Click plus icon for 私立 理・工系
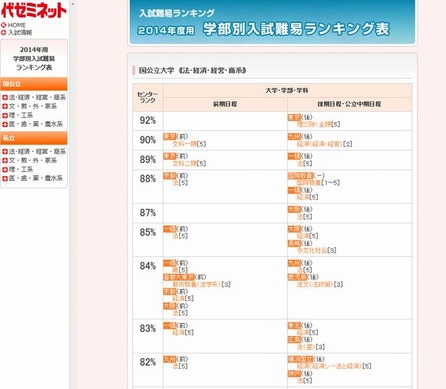 pyautogui.click(x=5, y=170)
